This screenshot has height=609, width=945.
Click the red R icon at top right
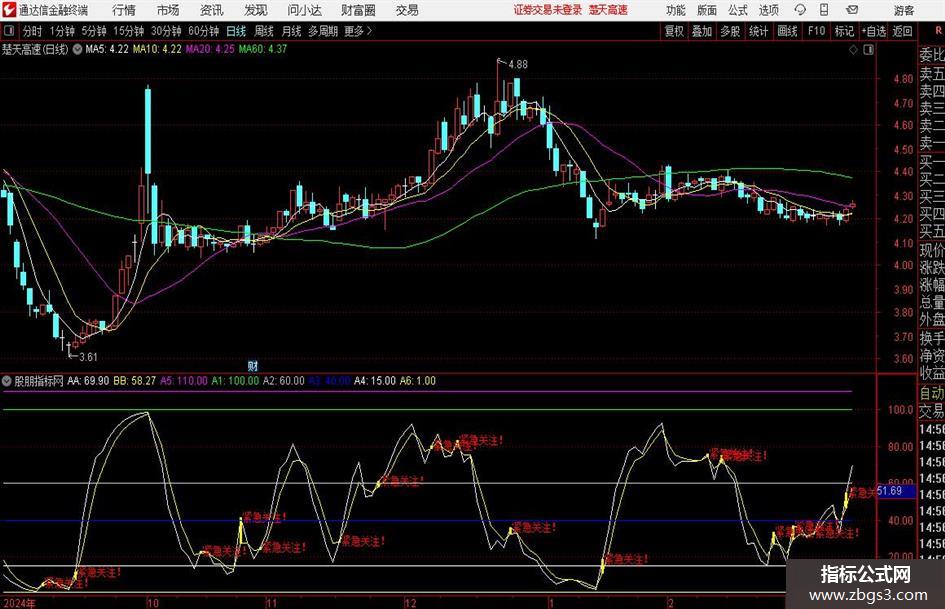click(x=938, y=30)
